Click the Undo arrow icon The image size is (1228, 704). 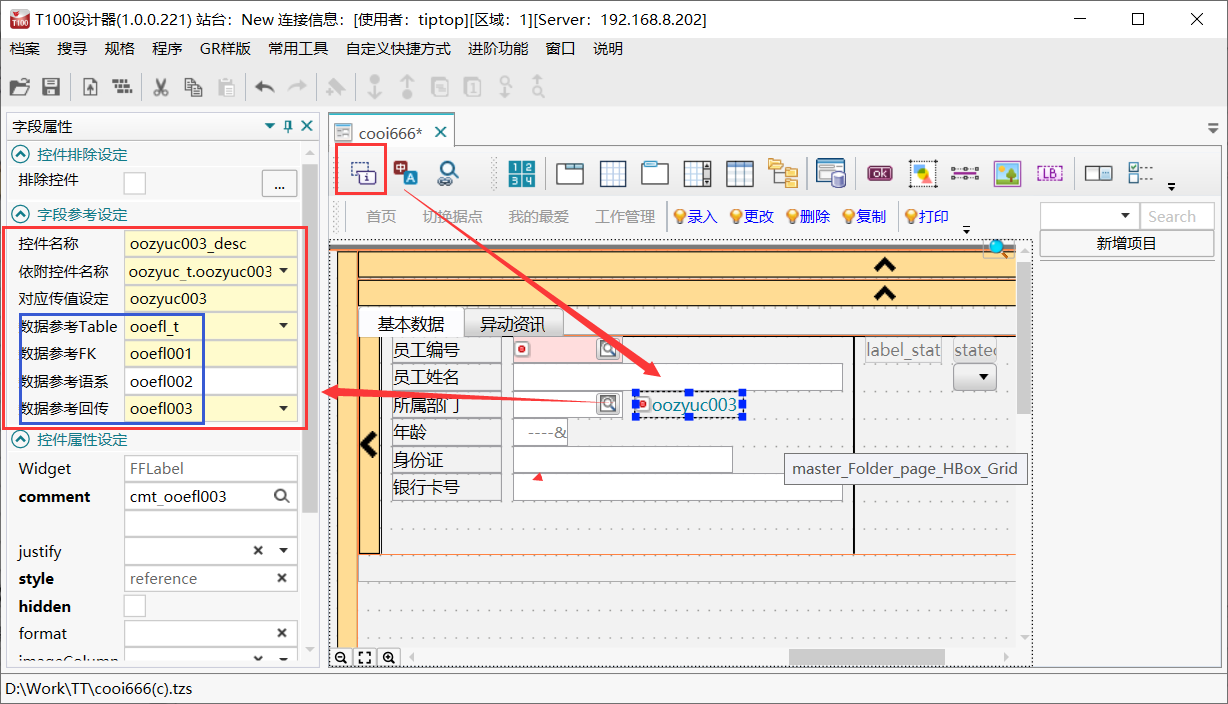[264, 87]
